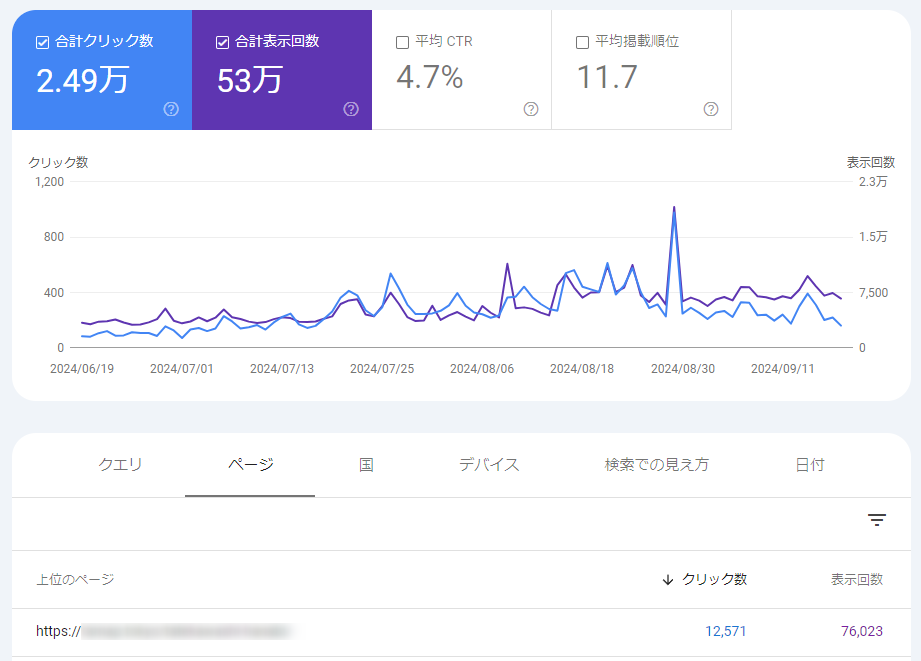
Task: Uncheck the 合計表示回数 checkbox
Action: pos(222,42)
